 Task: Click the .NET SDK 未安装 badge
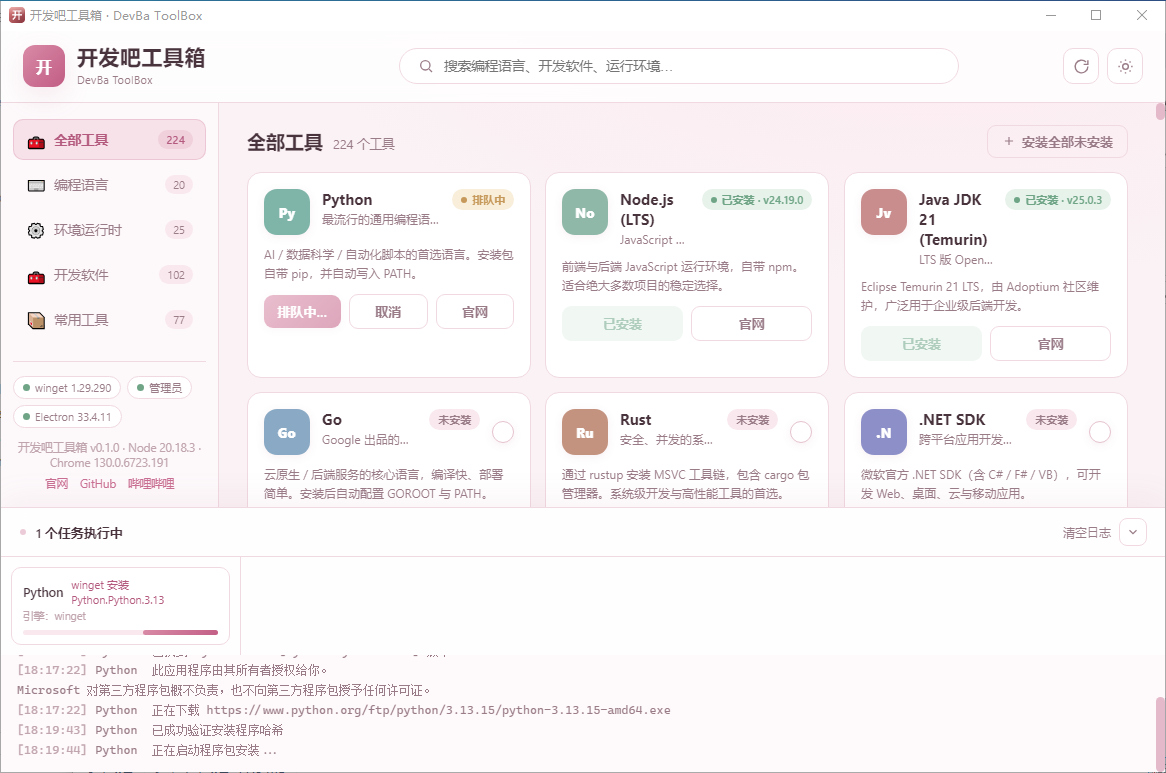[x=1051, y=420]
